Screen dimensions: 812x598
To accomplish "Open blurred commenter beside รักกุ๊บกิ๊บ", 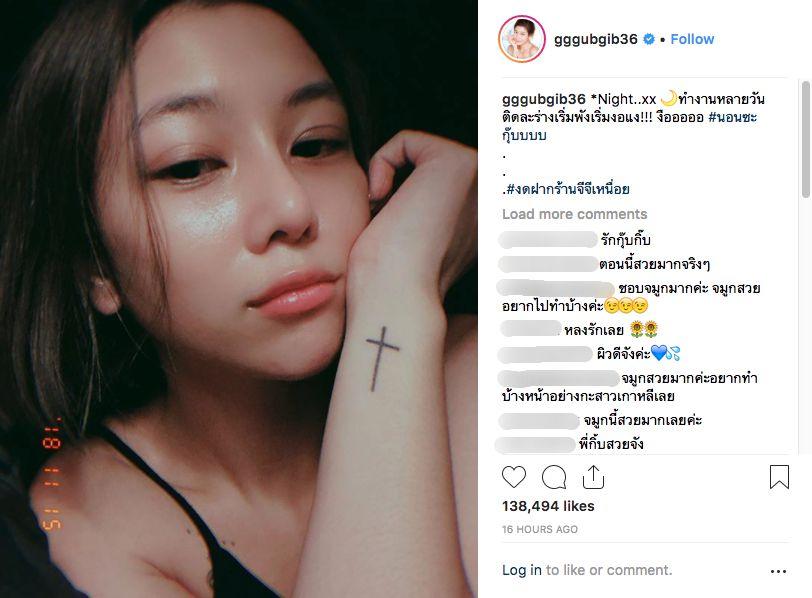I will pyautogui.click(x=547, y=240).
